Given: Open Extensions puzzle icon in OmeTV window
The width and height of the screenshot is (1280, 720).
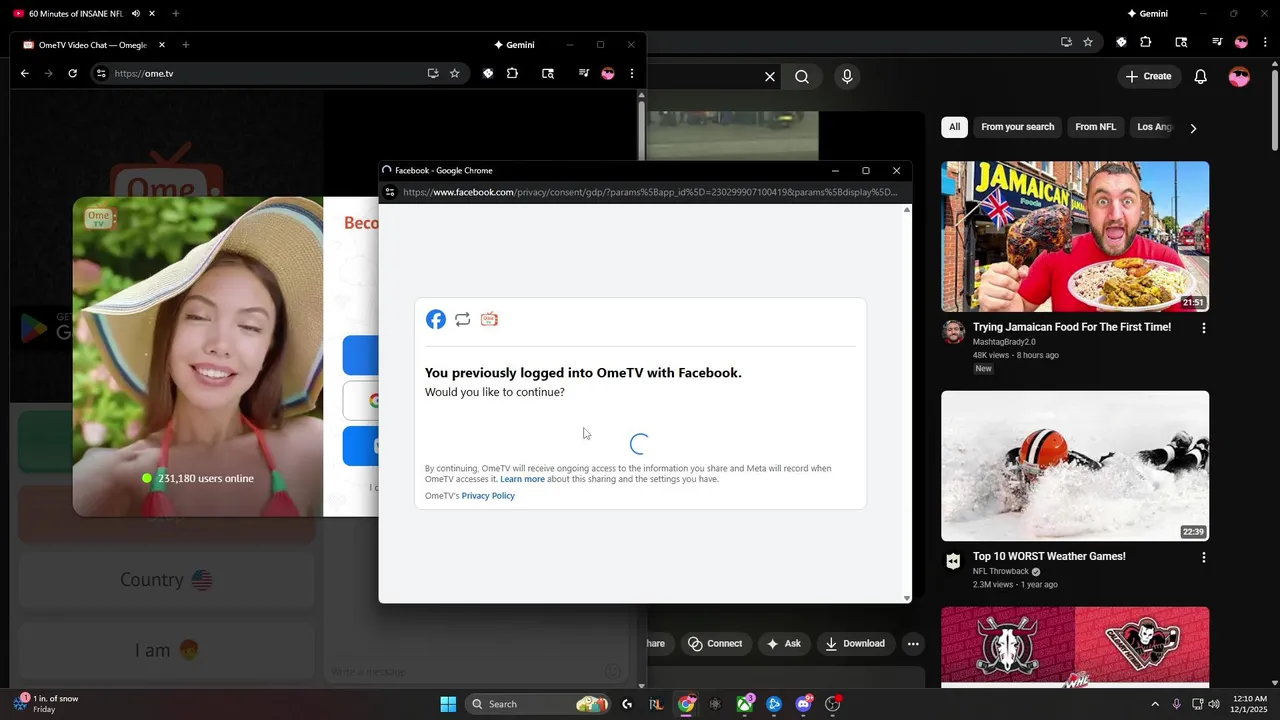Looking at the screenshot, I should (x=512, y=73).
